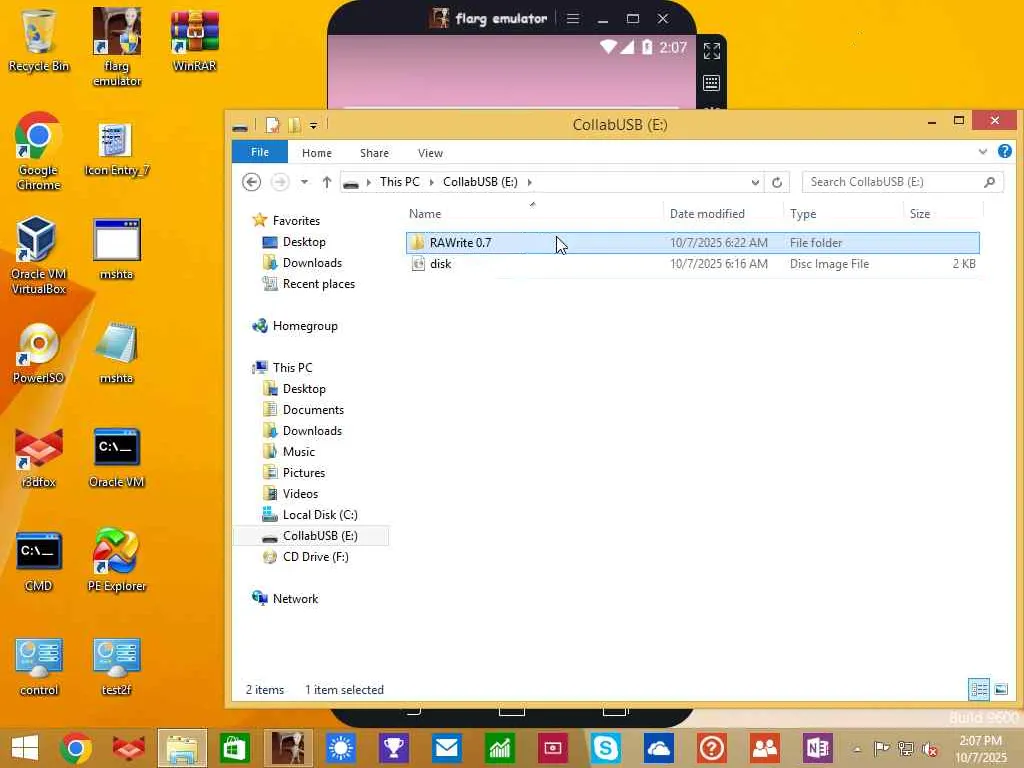Select RAWrite 0.7 folder

pos(693,242)
